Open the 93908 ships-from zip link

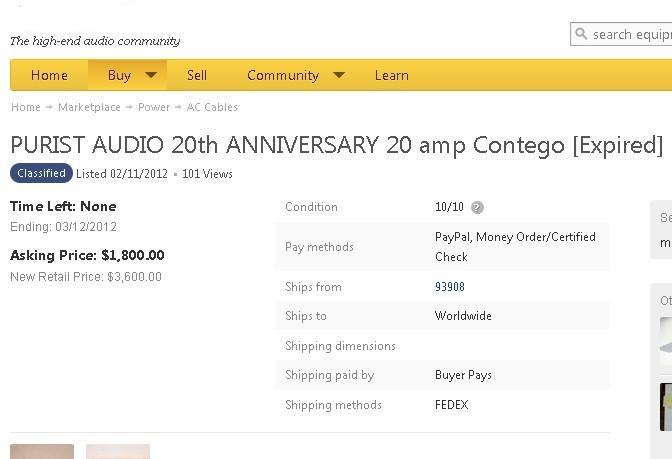pyautogui.click(x=450, y=286)
